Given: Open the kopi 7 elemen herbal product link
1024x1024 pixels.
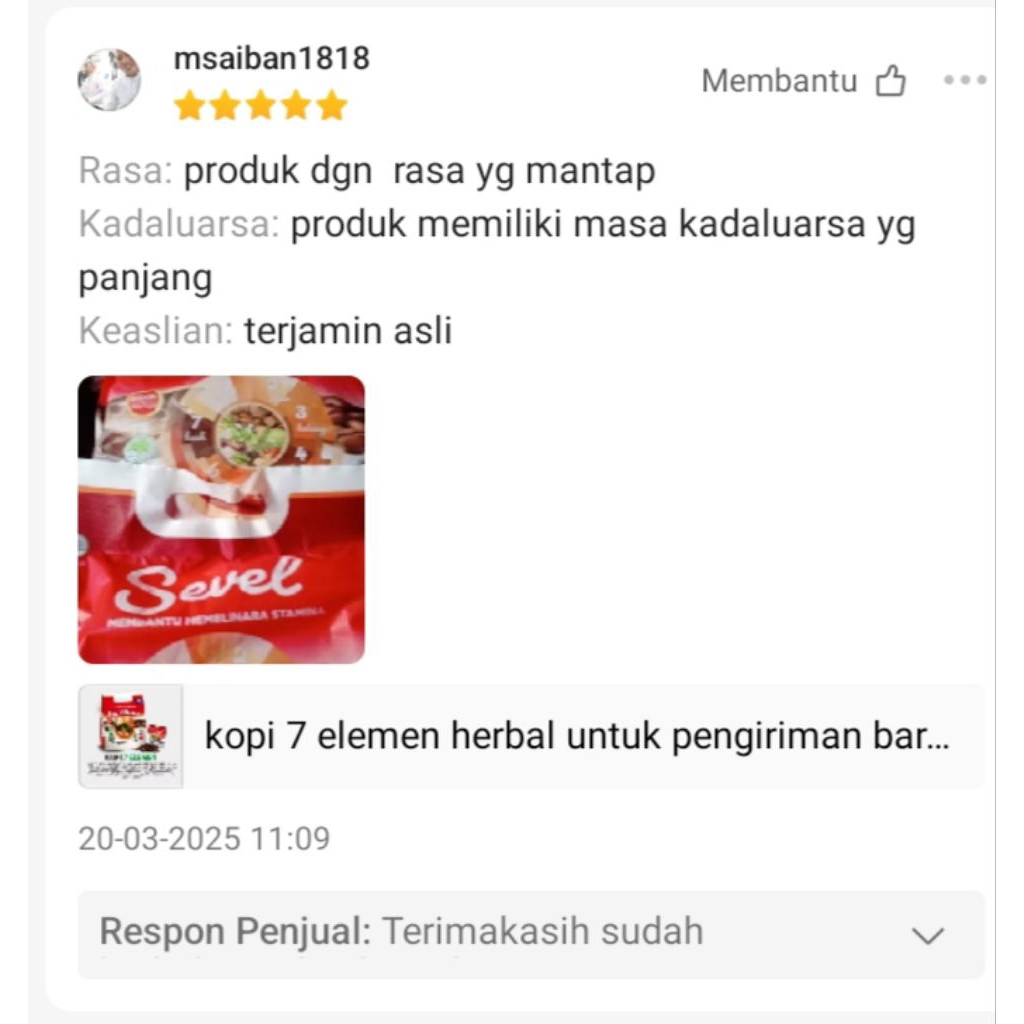Looking at the screenshot, I should tap(577, 736).
